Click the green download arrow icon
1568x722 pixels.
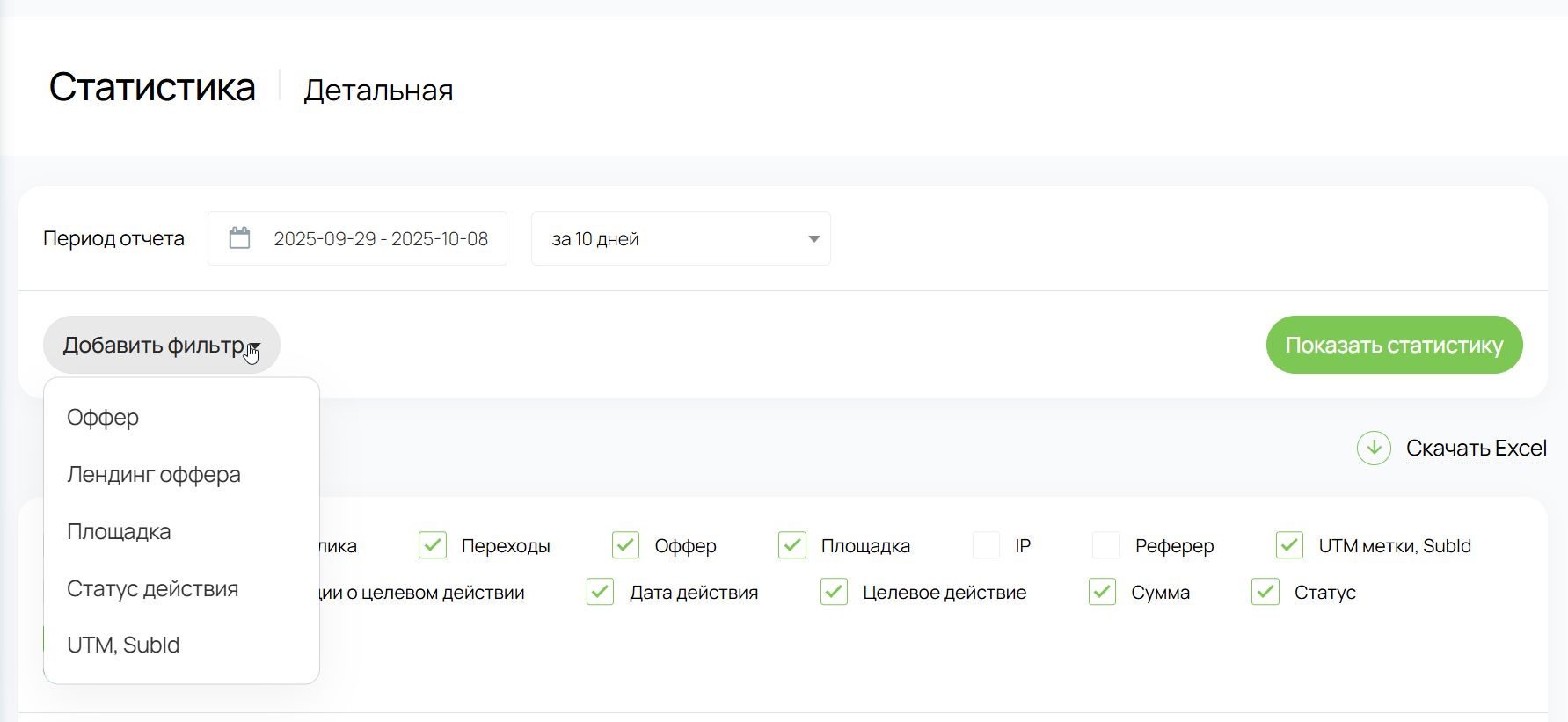pyautogui.click(x=1373, y=449)
